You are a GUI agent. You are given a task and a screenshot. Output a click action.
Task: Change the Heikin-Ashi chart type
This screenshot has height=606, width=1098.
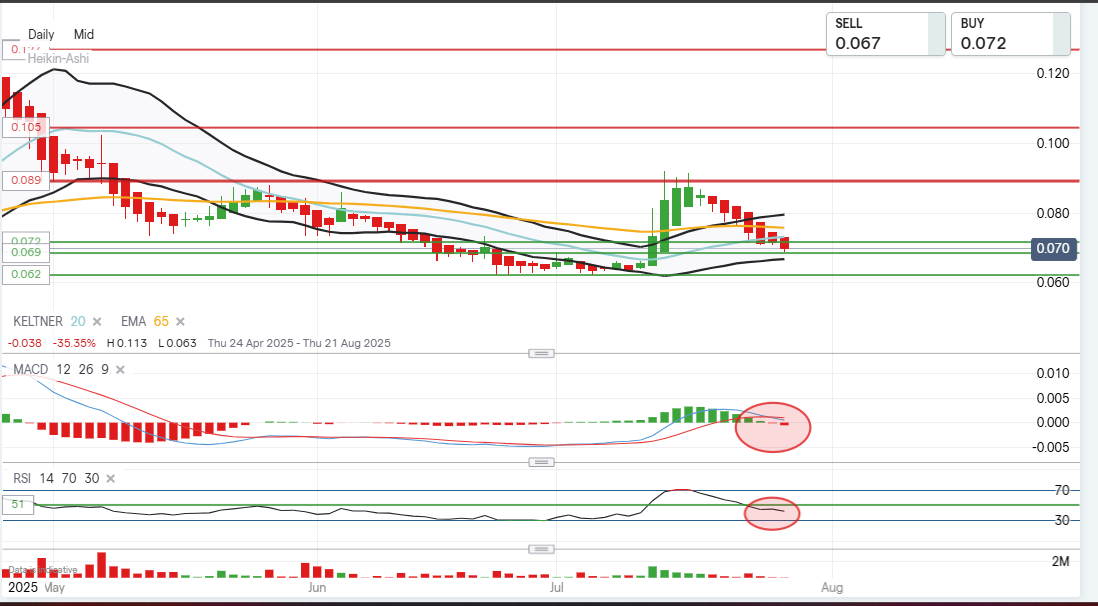pyautogui.click(x=57, y=59)
